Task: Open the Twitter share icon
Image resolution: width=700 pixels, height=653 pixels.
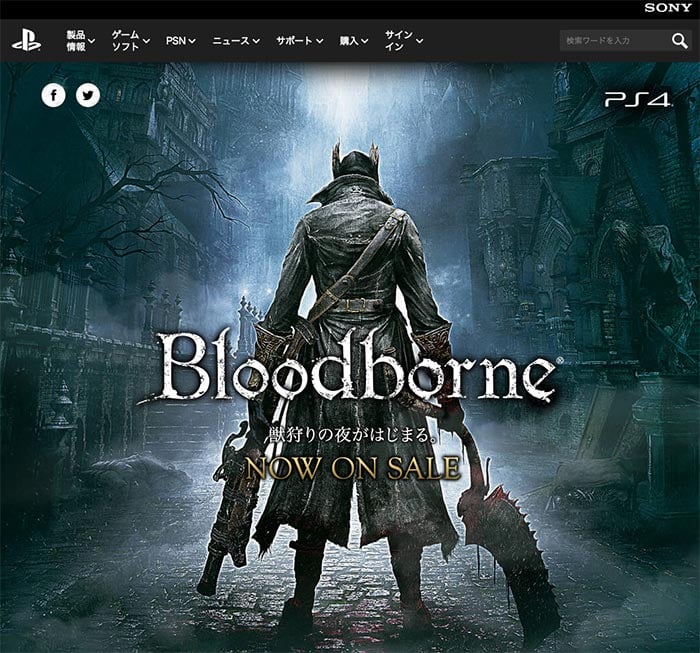Action: tap(88, 96)
